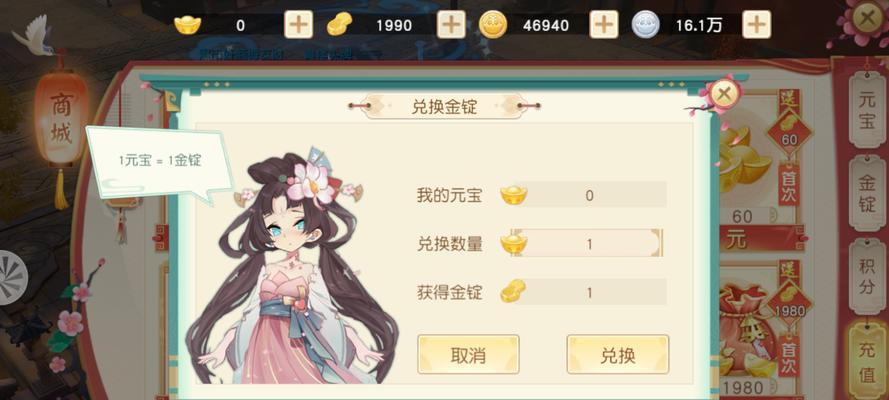The height and width of the screenshot is (400, 889).
Task: Cancel the exchange with the 取消 button
Action: click(468, 355)
